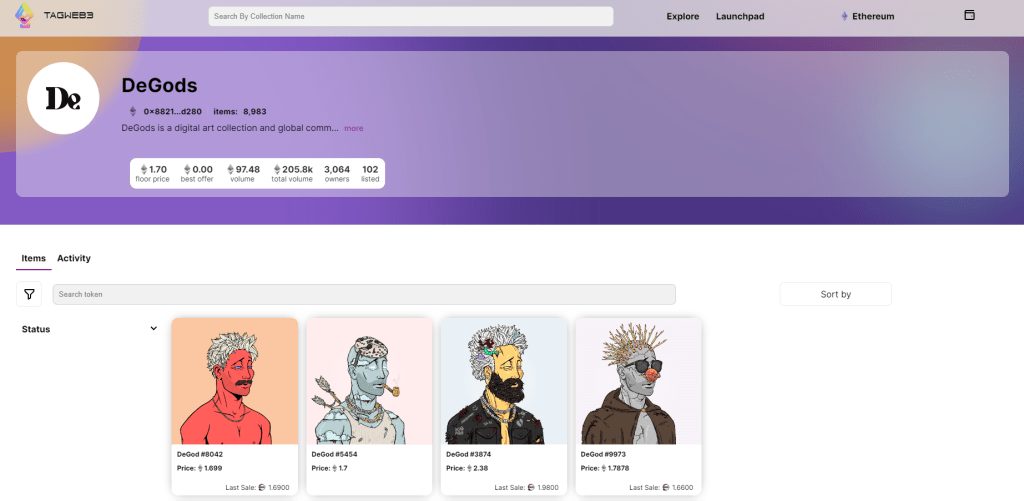Switch to the Activity tab
Viewport: 1024px width, 501px height.
(x=74, y=258)
